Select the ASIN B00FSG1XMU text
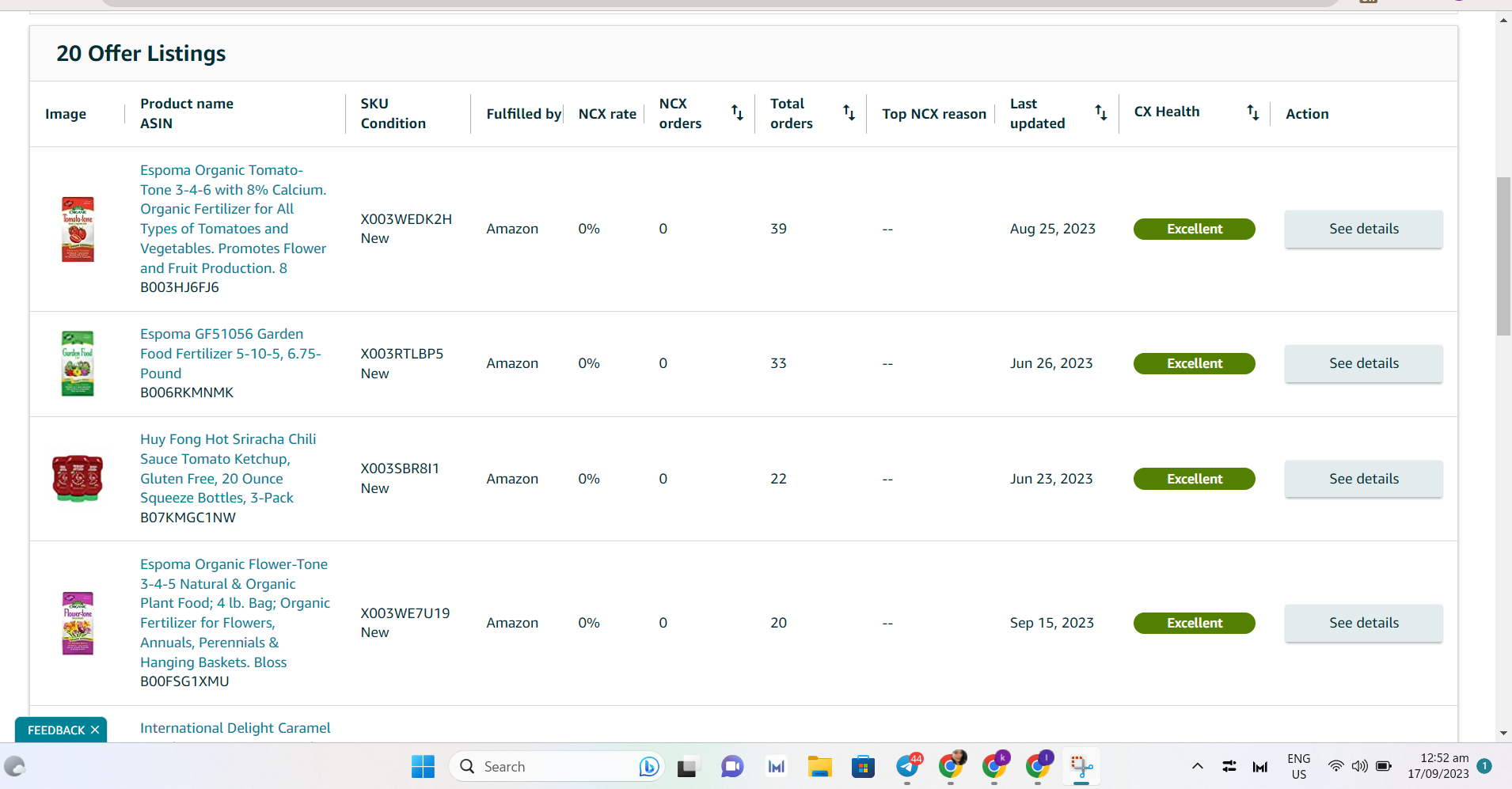The image size is (1512, 789). click(184, 681)
